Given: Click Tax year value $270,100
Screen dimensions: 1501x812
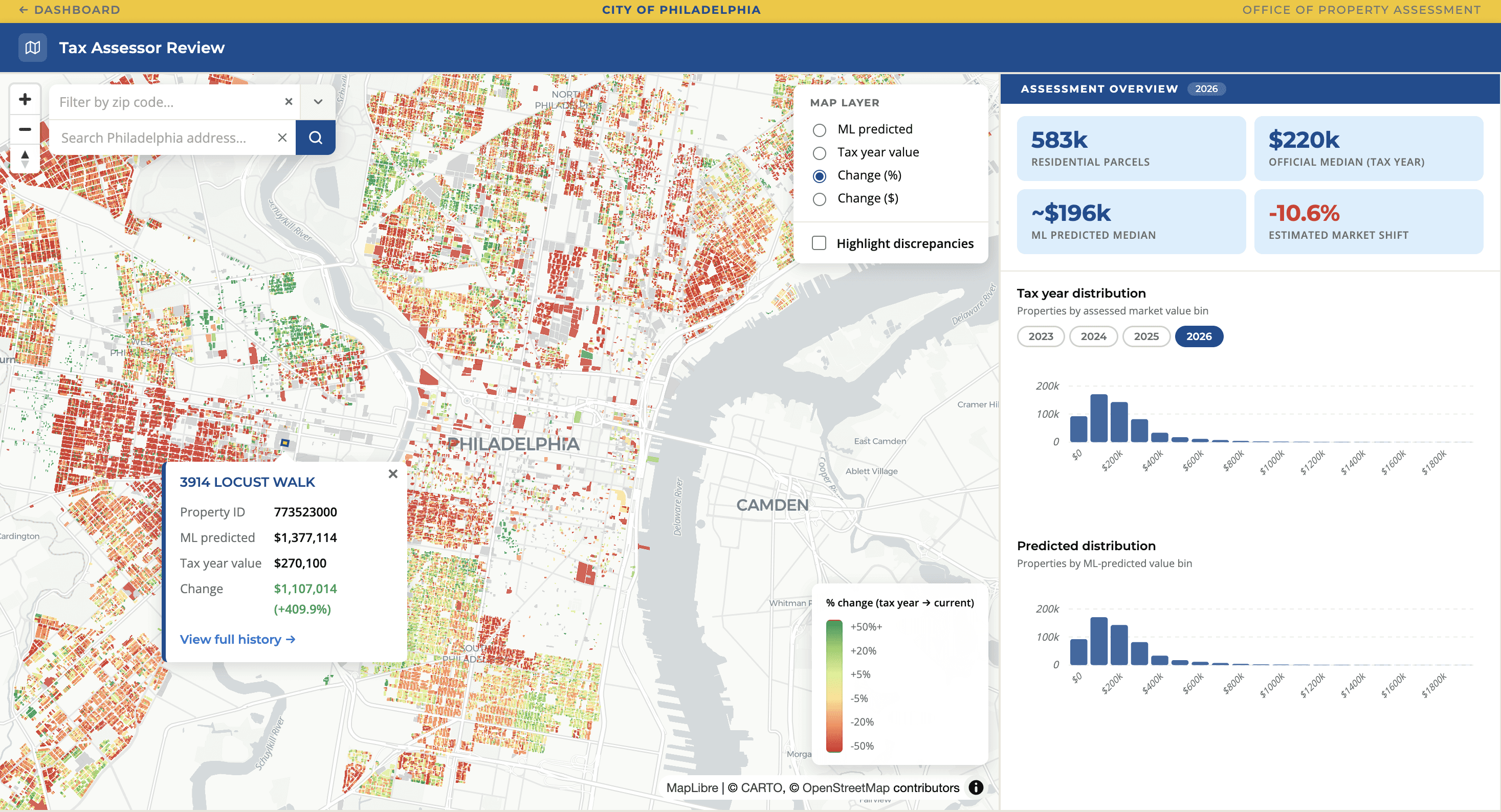Looking at the screenshot, I should coord(300,563).
